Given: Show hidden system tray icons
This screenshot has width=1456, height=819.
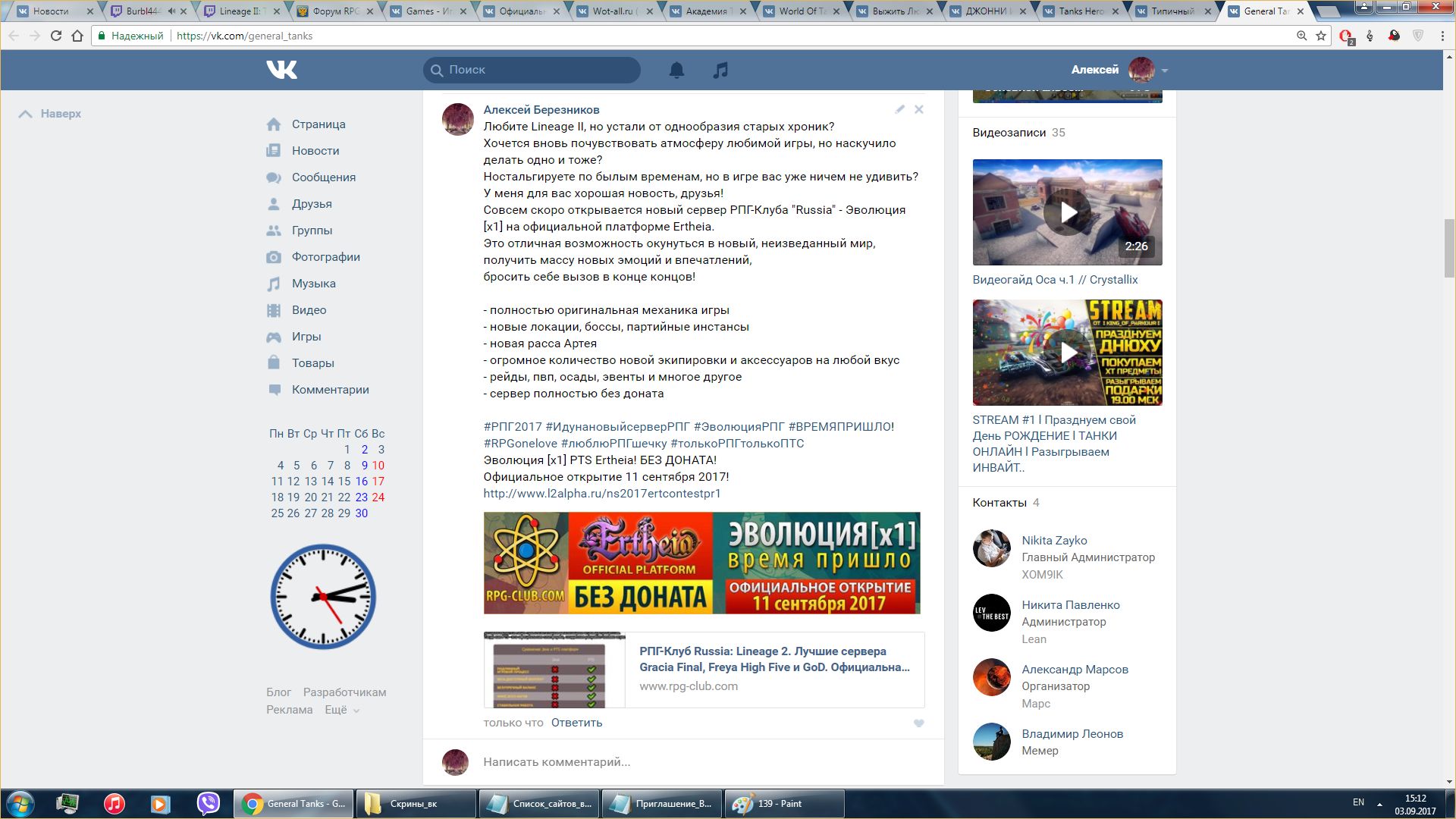Looking at the screenshot, I should tap(1379, 804).
